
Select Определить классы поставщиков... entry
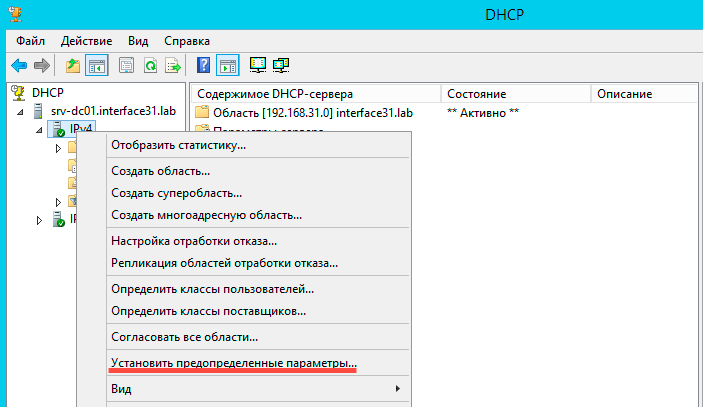[x=258, y=311]
